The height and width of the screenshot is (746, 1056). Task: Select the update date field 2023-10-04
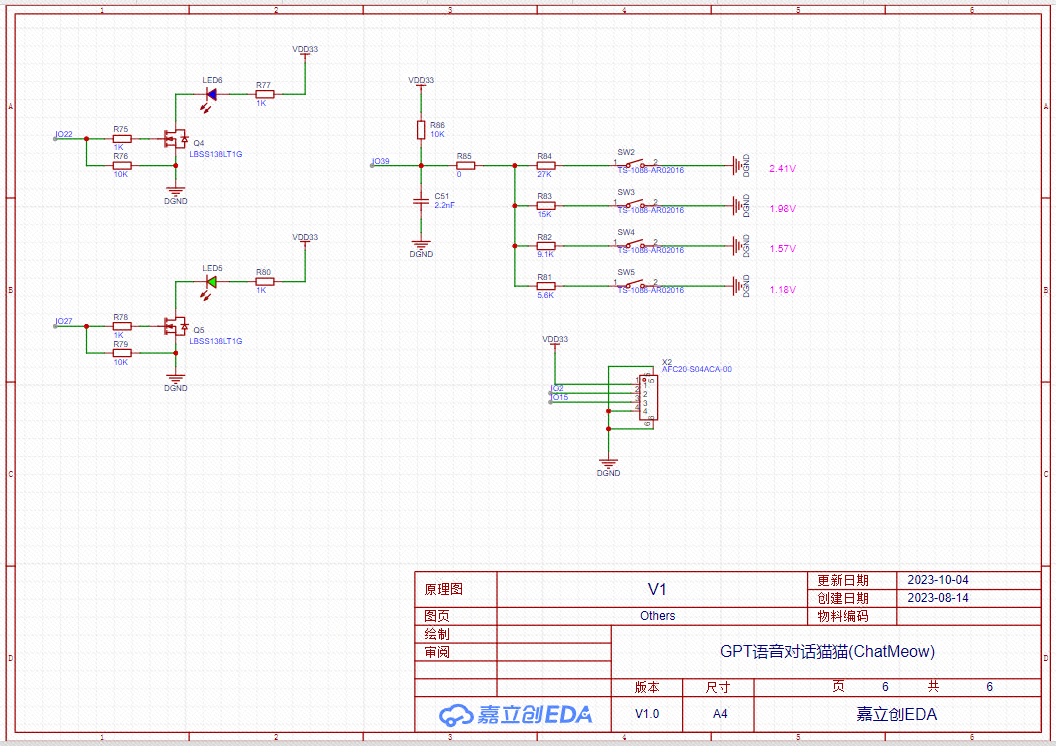[x=937, y=580]
